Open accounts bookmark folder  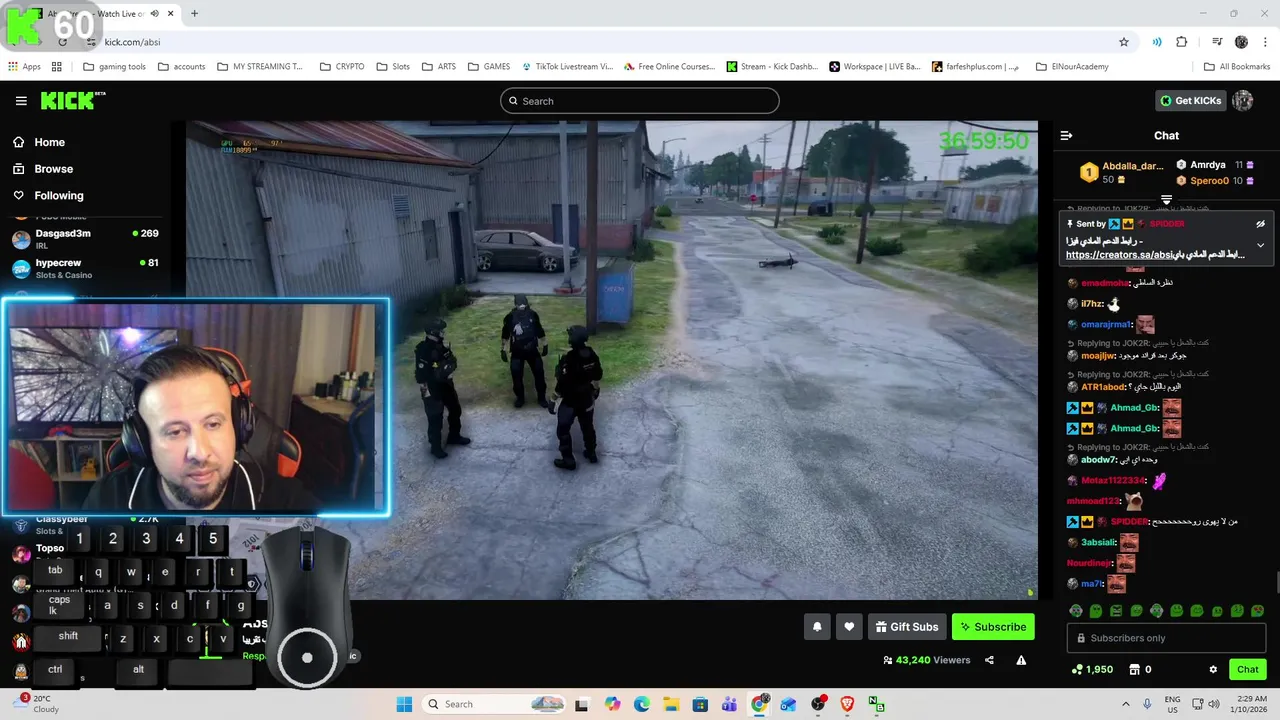pyautogui.click(x=181, y=67)
